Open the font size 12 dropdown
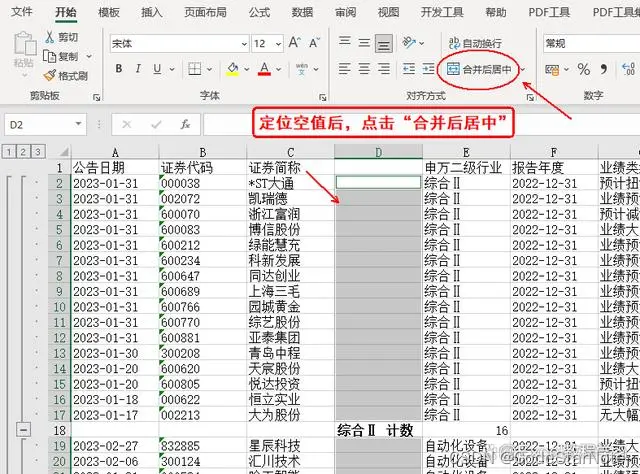Image resolution: width=640 pixels, height=474 pixels. pyautogui.click(x=278, y=44)
